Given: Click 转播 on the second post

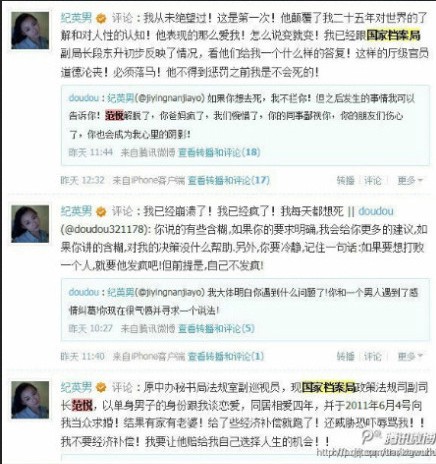Looking at the screenshot, I should tap(346, 357).
